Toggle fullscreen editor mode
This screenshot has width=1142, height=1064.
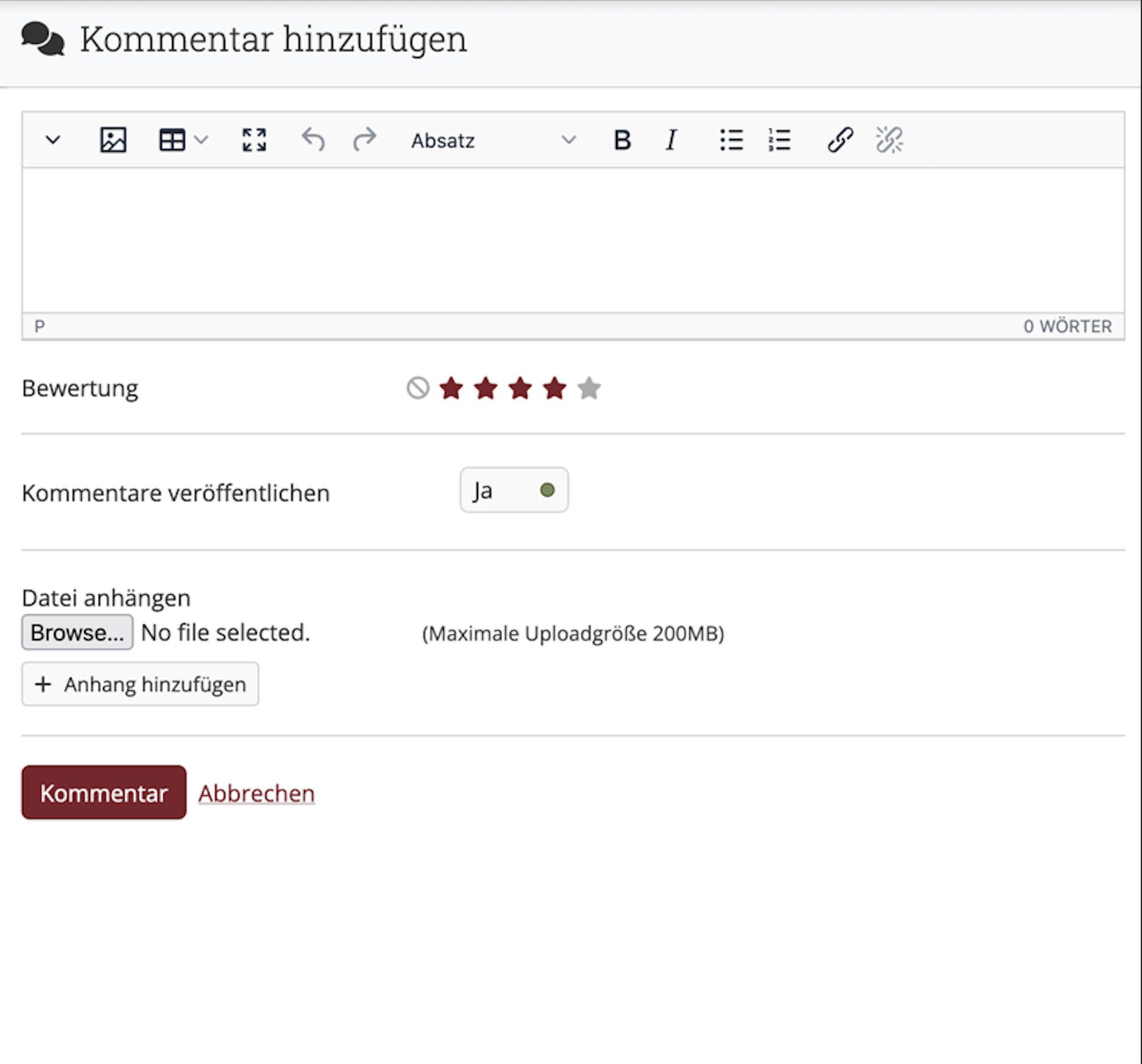click(x=254, y=140)
